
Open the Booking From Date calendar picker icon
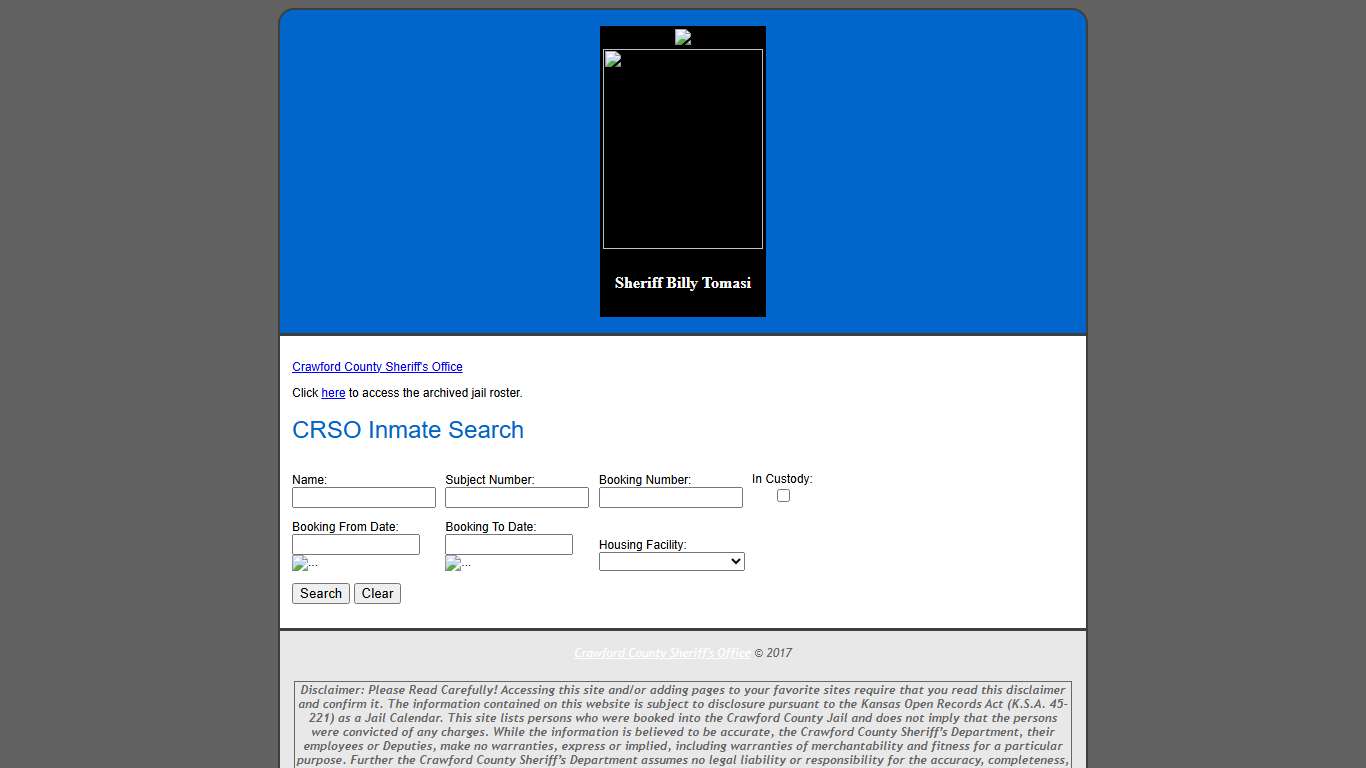pyautogui.click(x=300, y=564)
